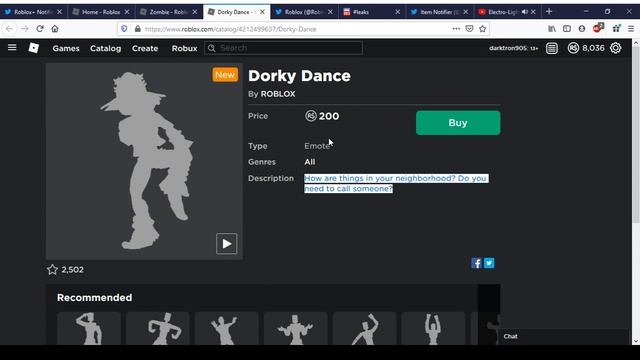The height and width of the screenshot is (360, 640).
Task: Close the Dorky Dance tab
Action: (x=262, y=12)
